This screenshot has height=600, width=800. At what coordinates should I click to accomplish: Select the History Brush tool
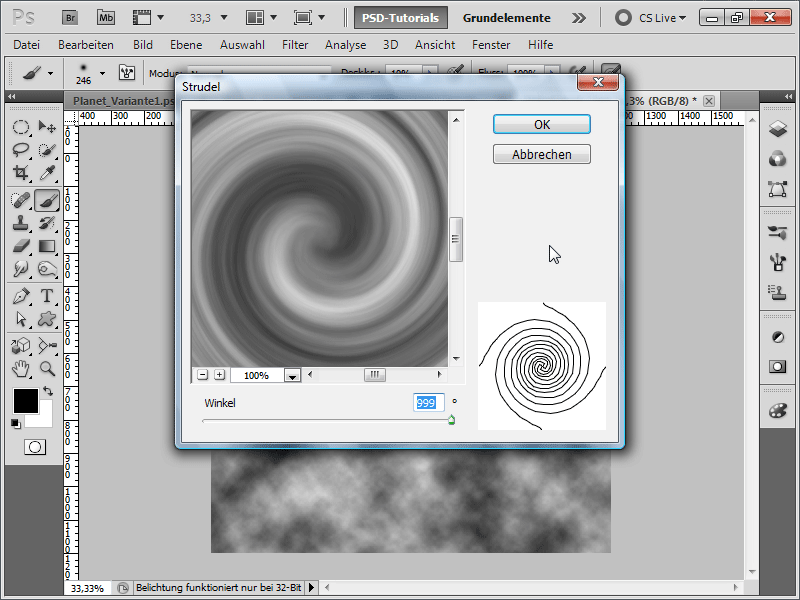click(47, 223)
